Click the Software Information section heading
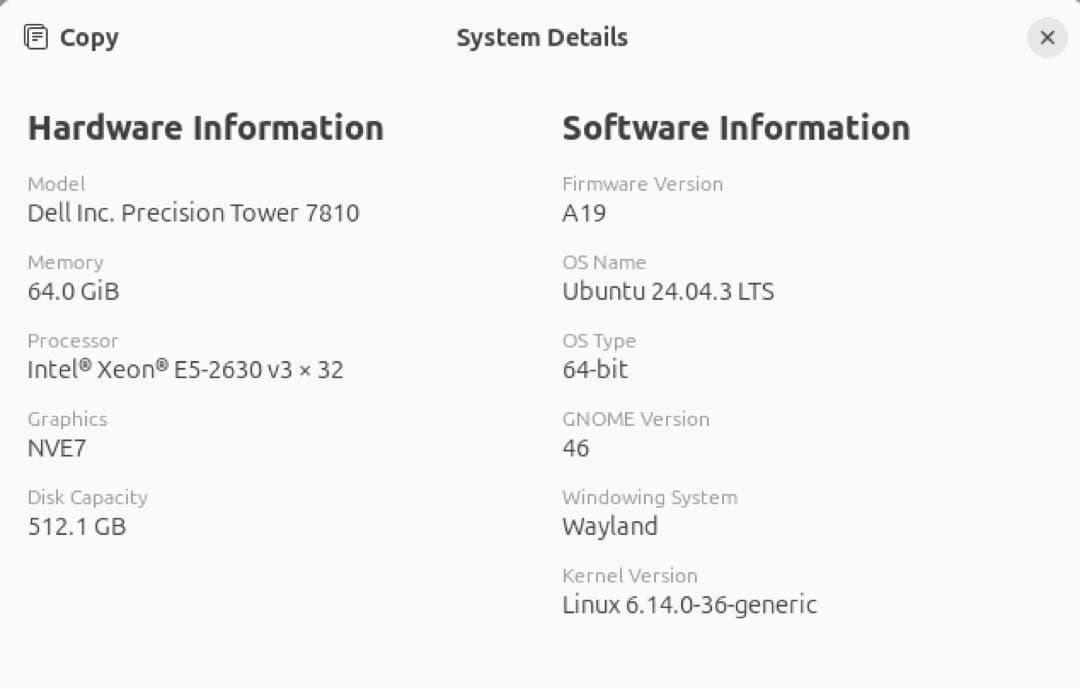 click(736, 127)
